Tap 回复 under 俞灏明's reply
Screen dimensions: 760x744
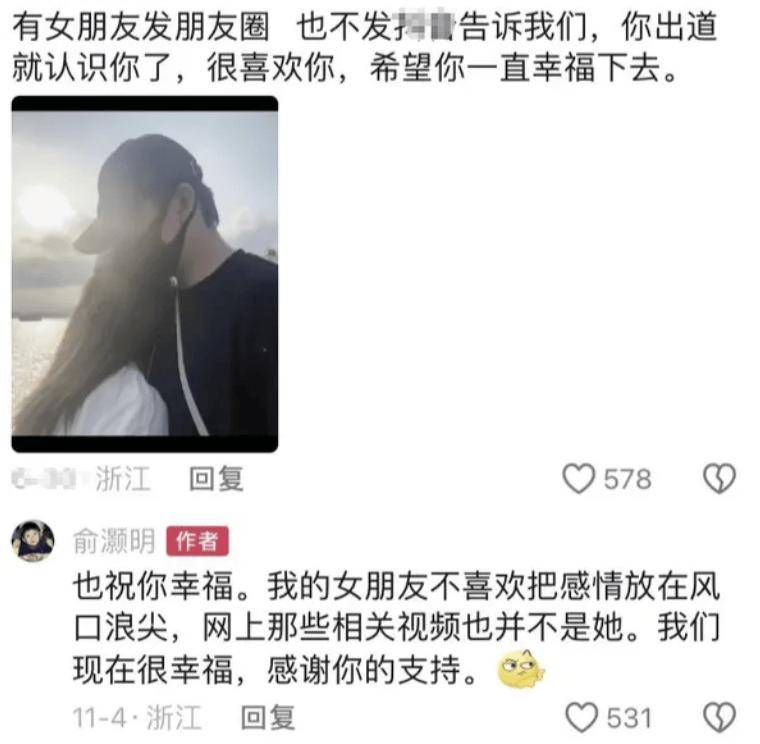point(268,717)
